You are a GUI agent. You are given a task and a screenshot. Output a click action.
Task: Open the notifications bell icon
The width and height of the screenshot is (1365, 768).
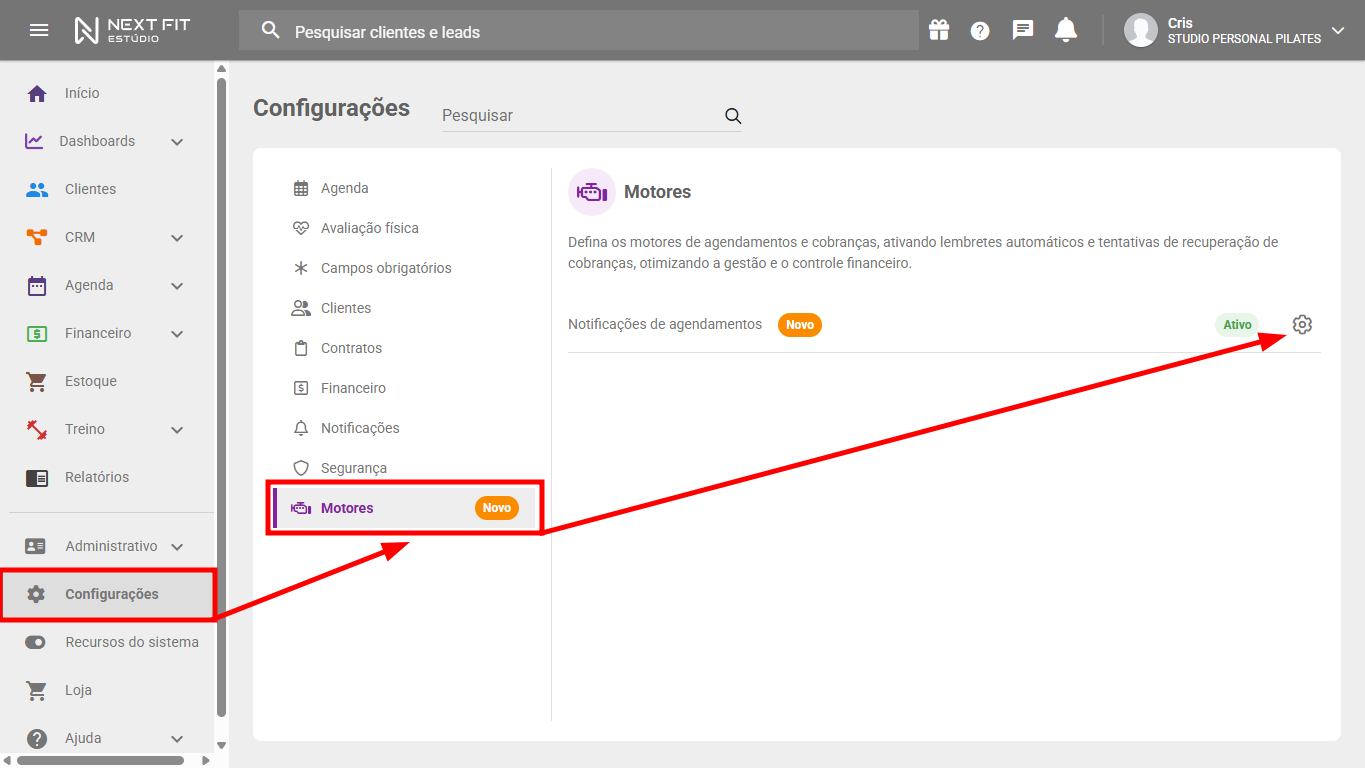[1066, 30]
